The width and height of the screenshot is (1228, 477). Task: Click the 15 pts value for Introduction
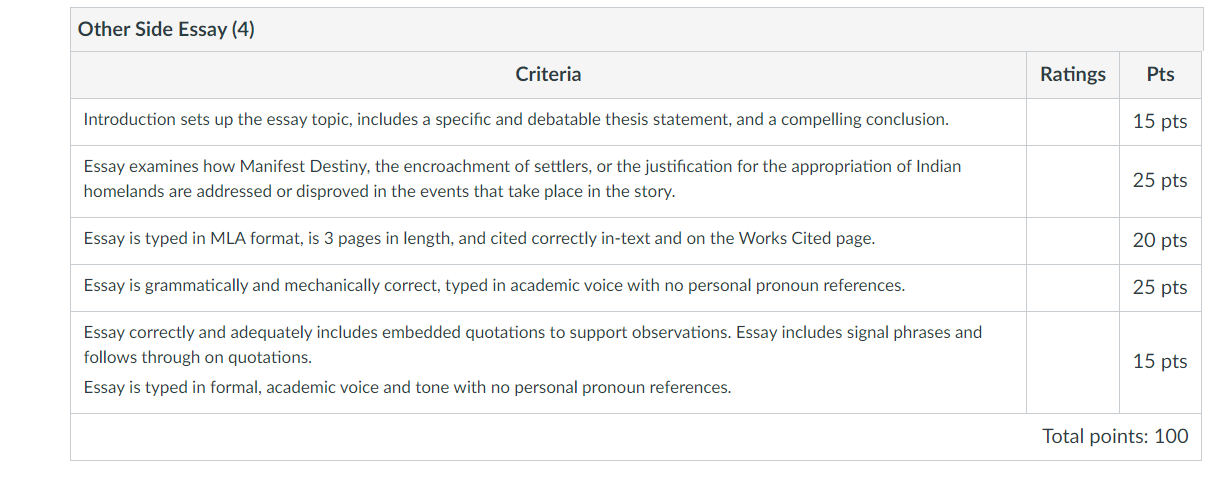pos(1160,122)
